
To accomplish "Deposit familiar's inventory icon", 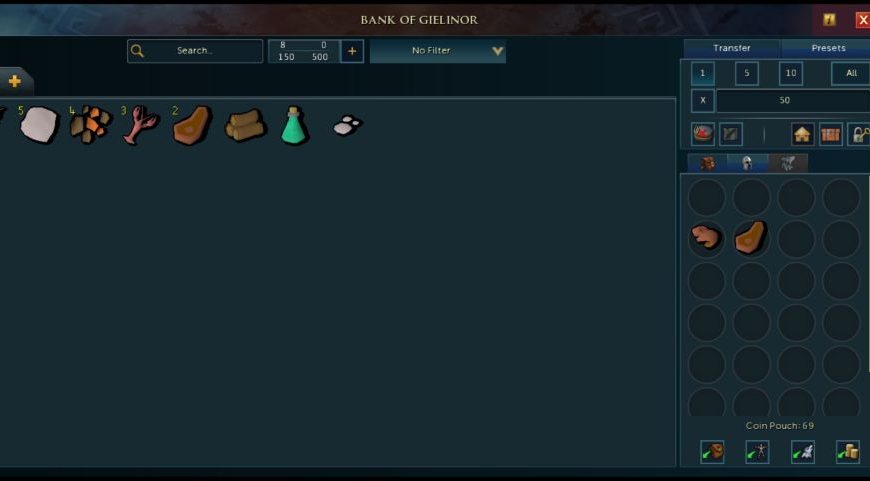I will [x=802, y=452].
